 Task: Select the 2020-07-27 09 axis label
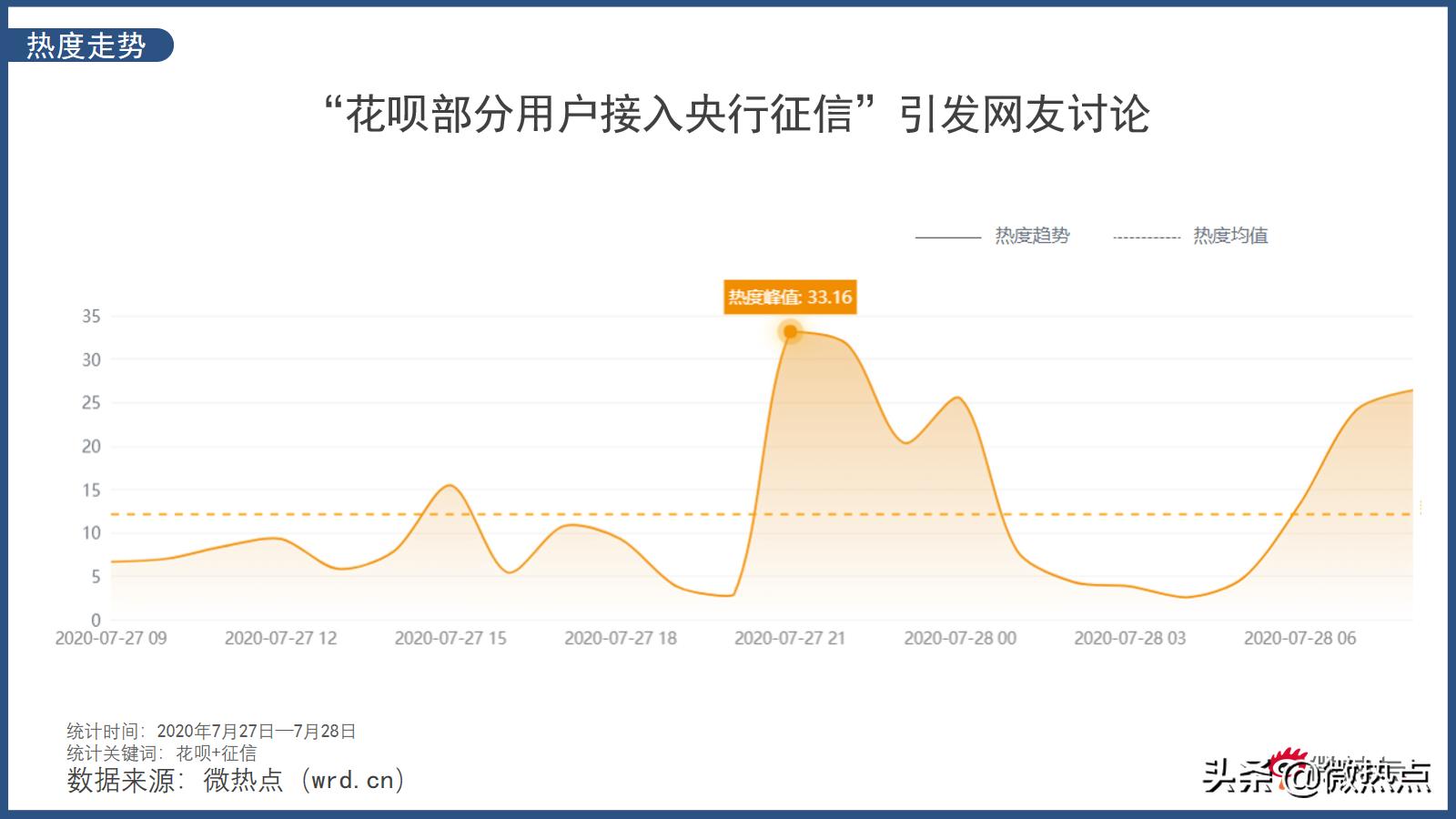[111, 638]
